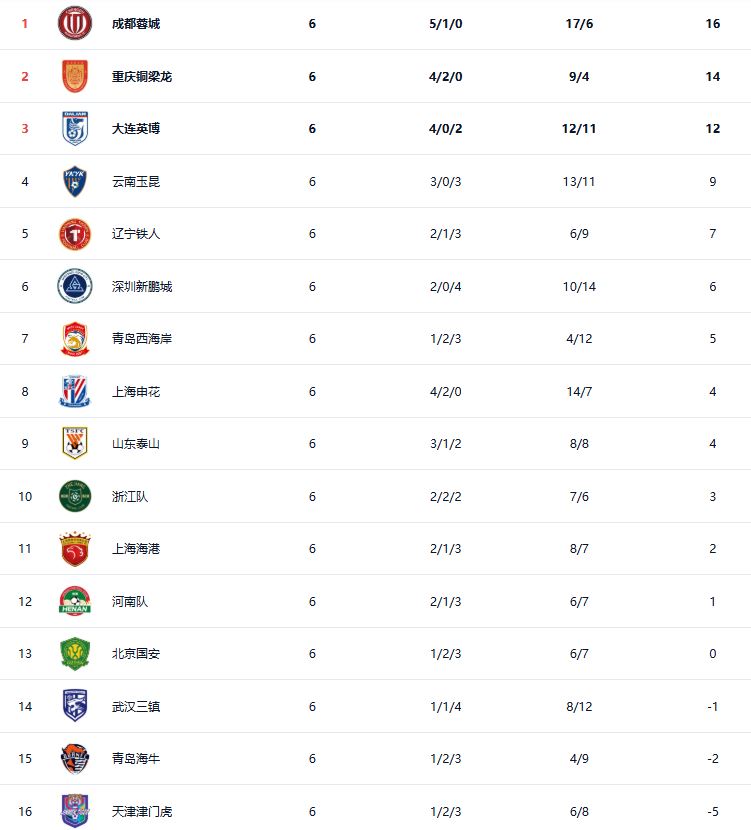Click the 成都蓉城 team logo
Viewport: 751px width, 830px height.
(75, 23)
